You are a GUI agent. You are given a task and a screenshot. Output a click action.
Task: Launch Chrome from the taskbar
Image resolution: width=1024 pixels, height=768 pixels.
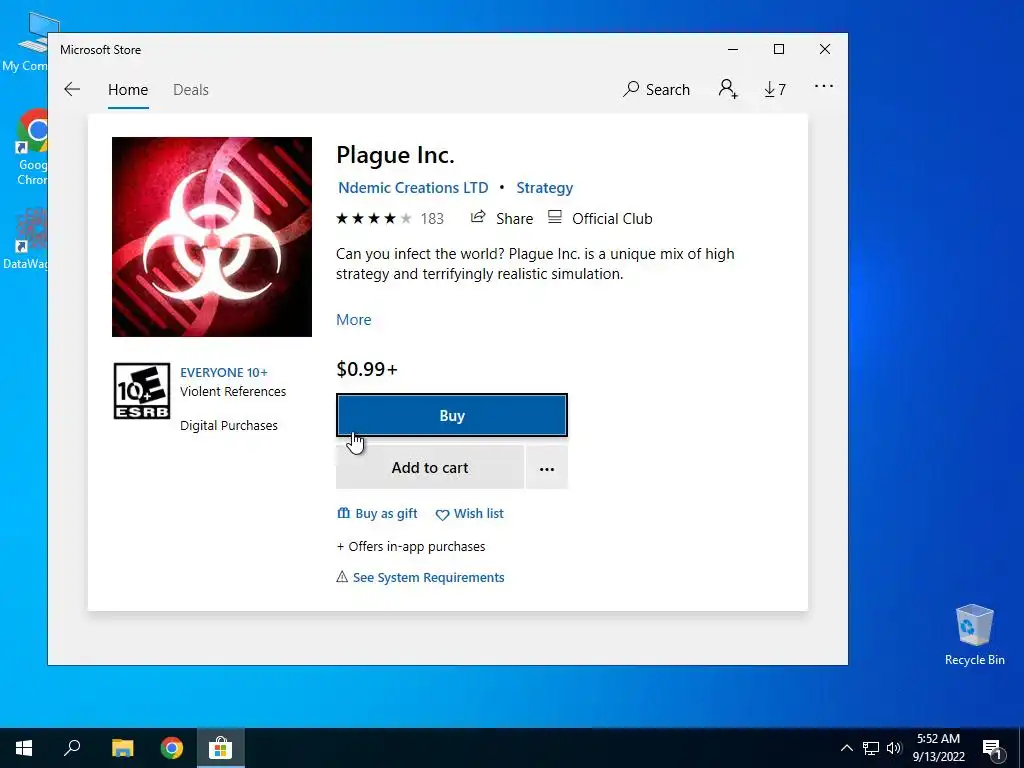(x=172, y=748)
